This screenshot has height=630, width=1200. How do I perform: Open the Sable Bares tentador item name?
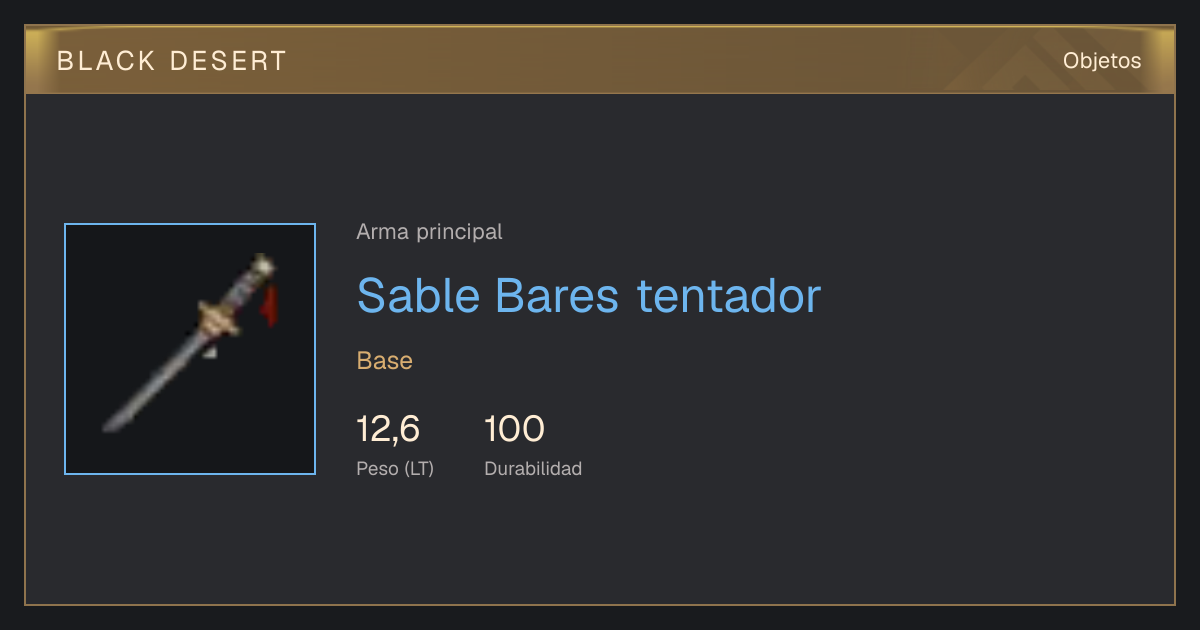pos(588,295)
